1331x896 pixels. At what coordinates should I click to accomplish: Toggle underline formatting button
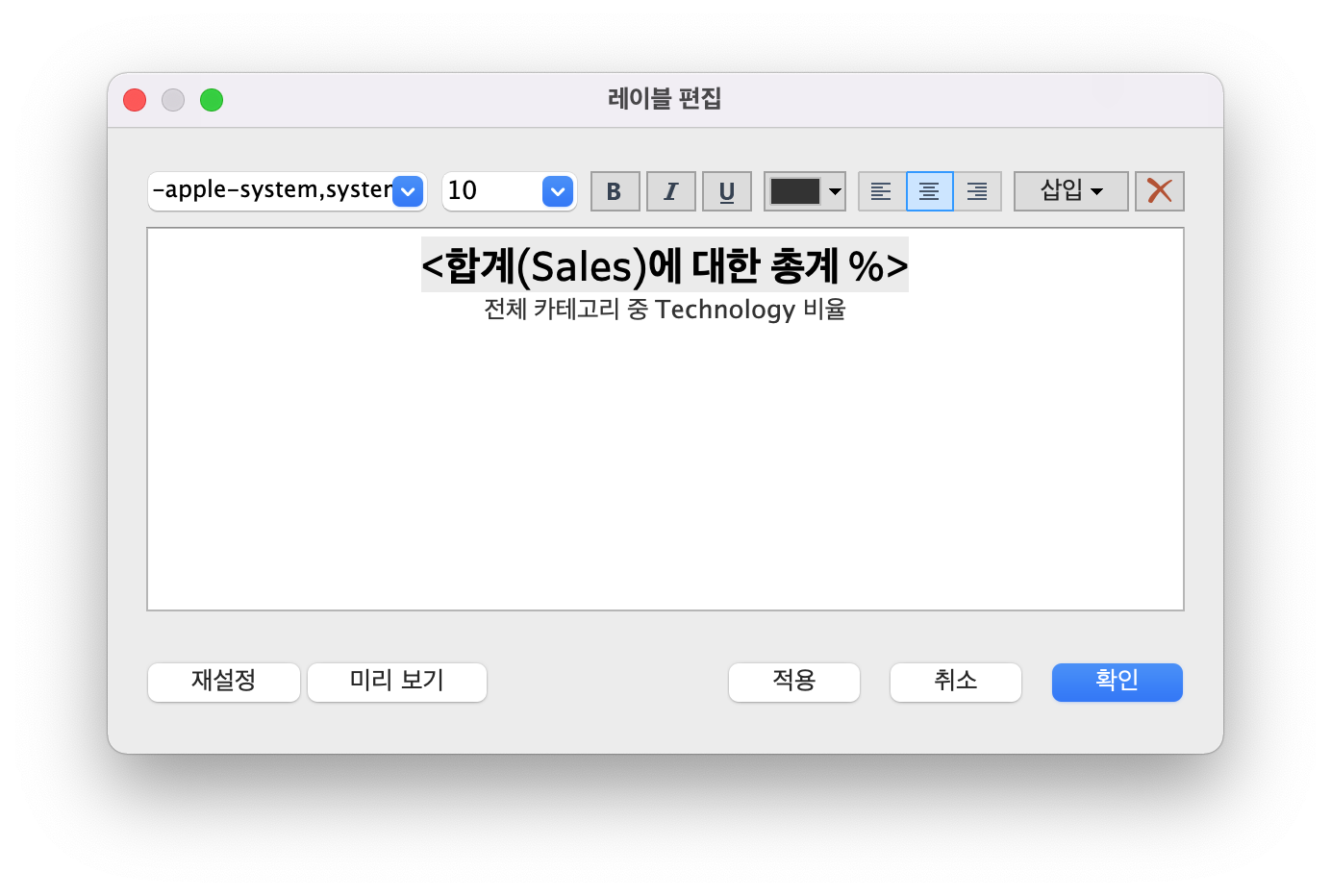click(x=726, y=191)
